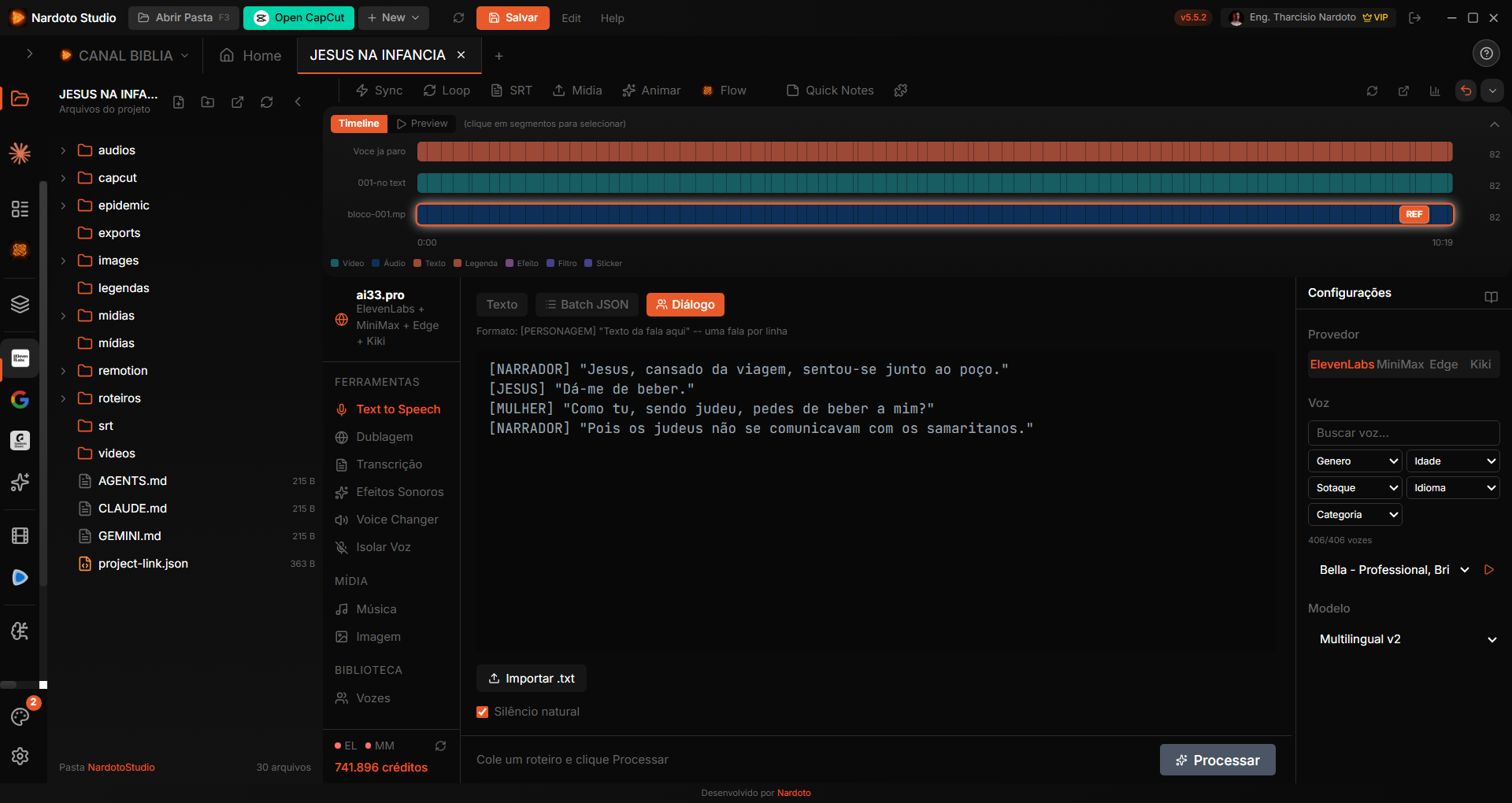The image size is (1512, 803).
Task: Expand the roteiros folder
Action: point(64,398)
